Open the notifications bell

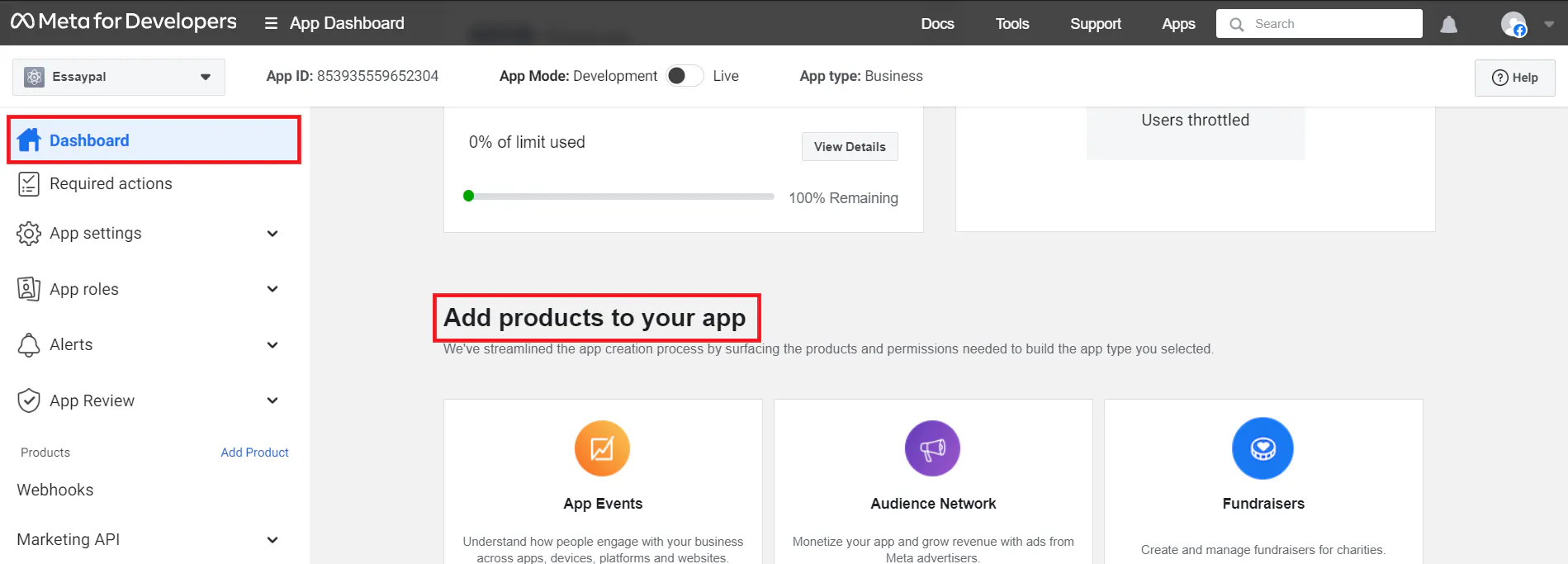coord(1448,24)
